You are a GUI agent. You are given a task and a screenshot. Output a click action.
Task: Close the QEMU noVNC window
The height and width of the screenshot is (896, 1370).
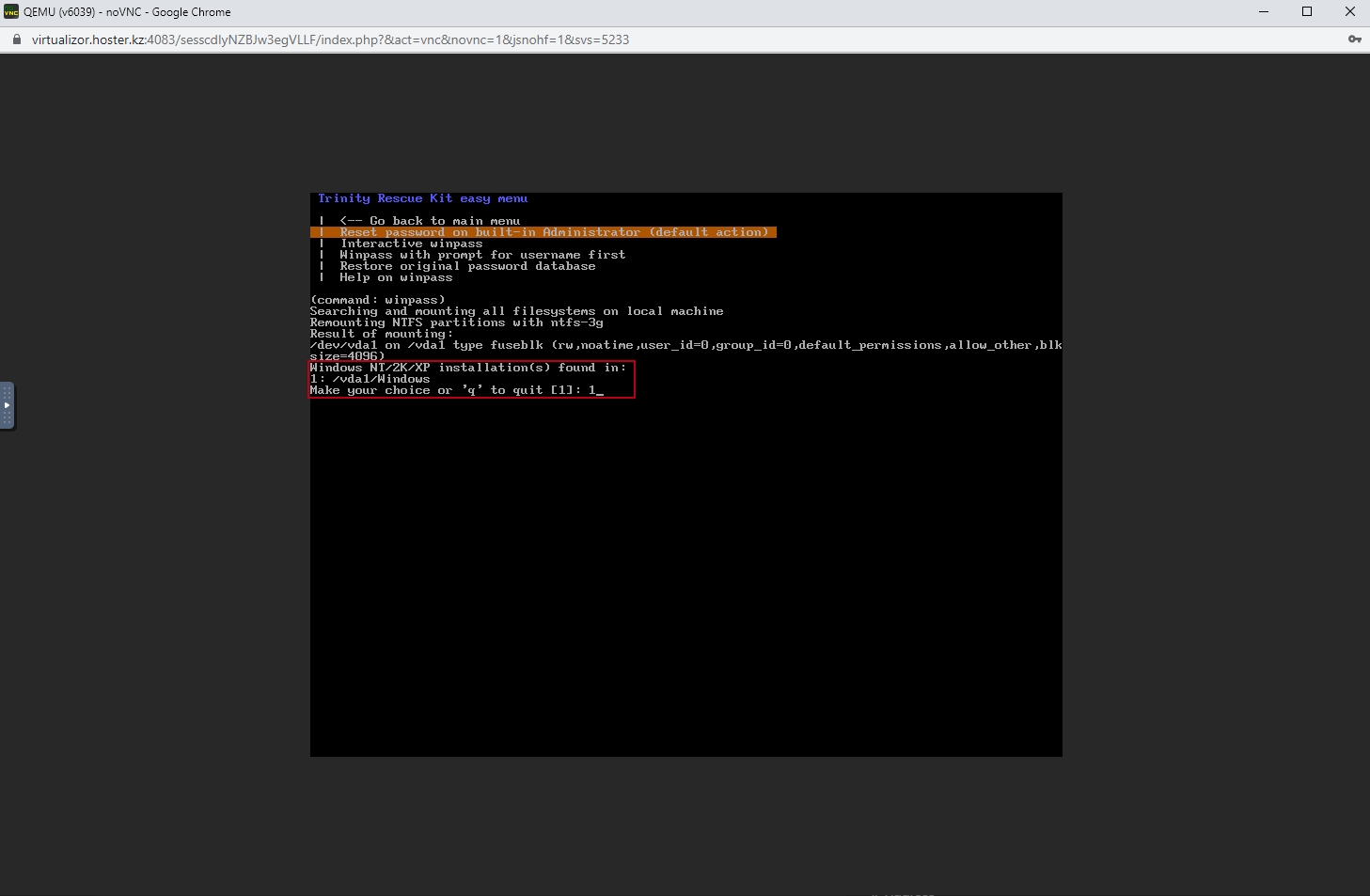click(x=1349, y=12)
